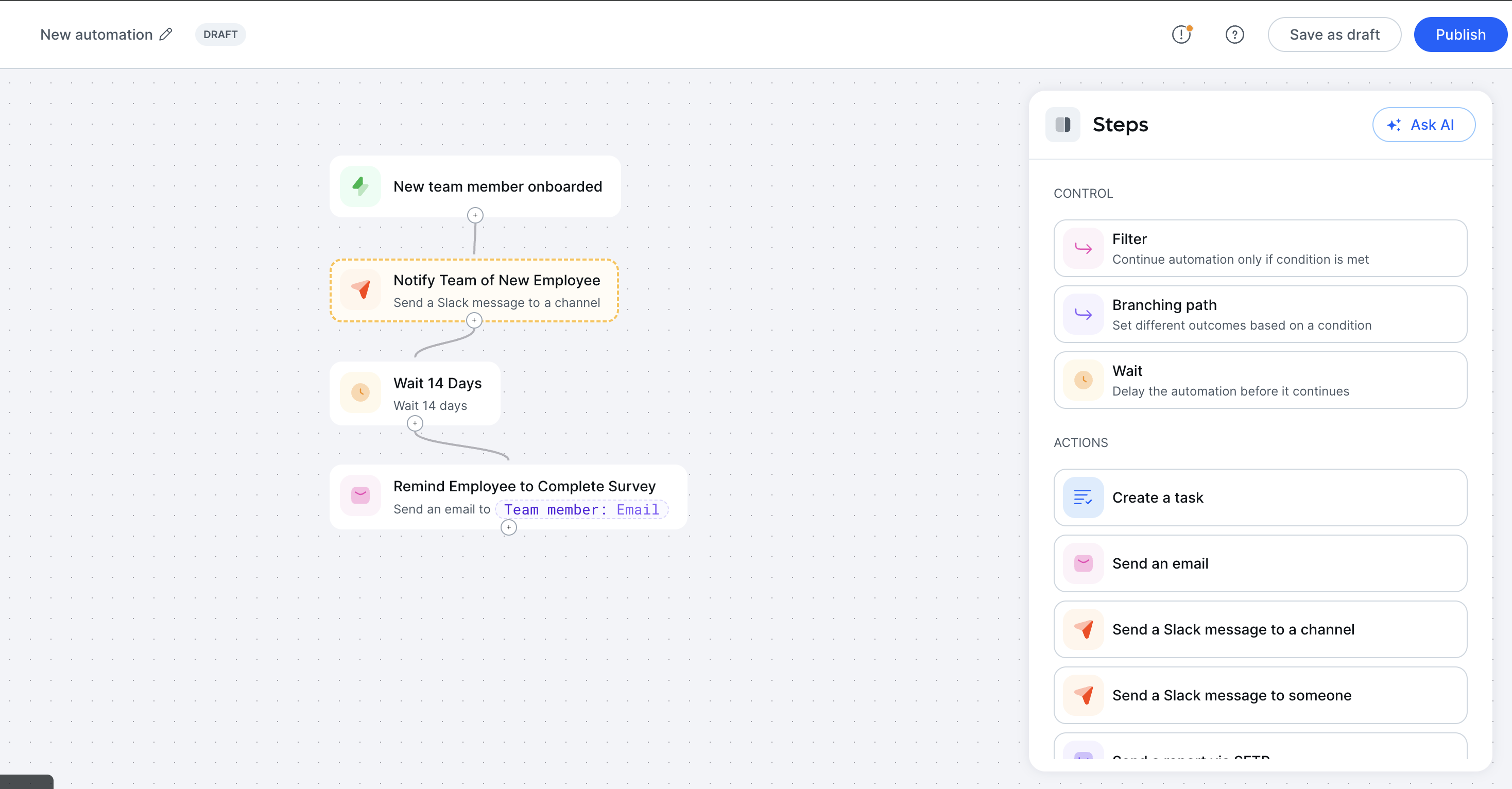Add step after New team member onboarded
Screen dimensions: 1512x789
click(475, 215)
